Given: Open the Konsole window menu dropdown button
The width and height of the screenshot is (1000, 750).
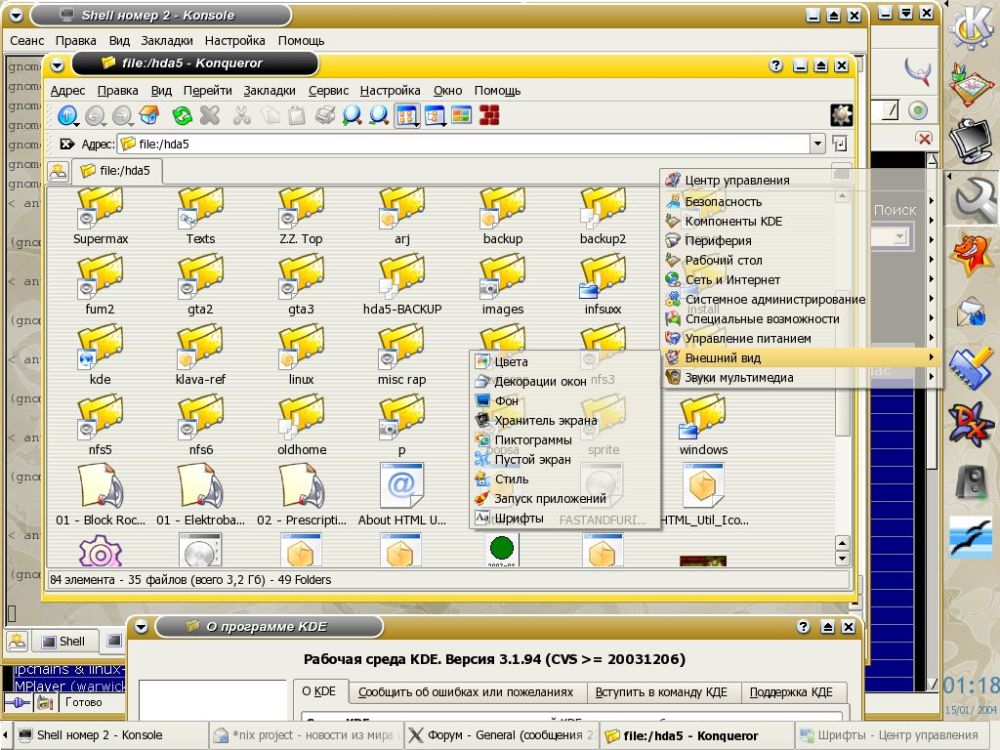Looking at the screenshot, I should click(16, 15).
